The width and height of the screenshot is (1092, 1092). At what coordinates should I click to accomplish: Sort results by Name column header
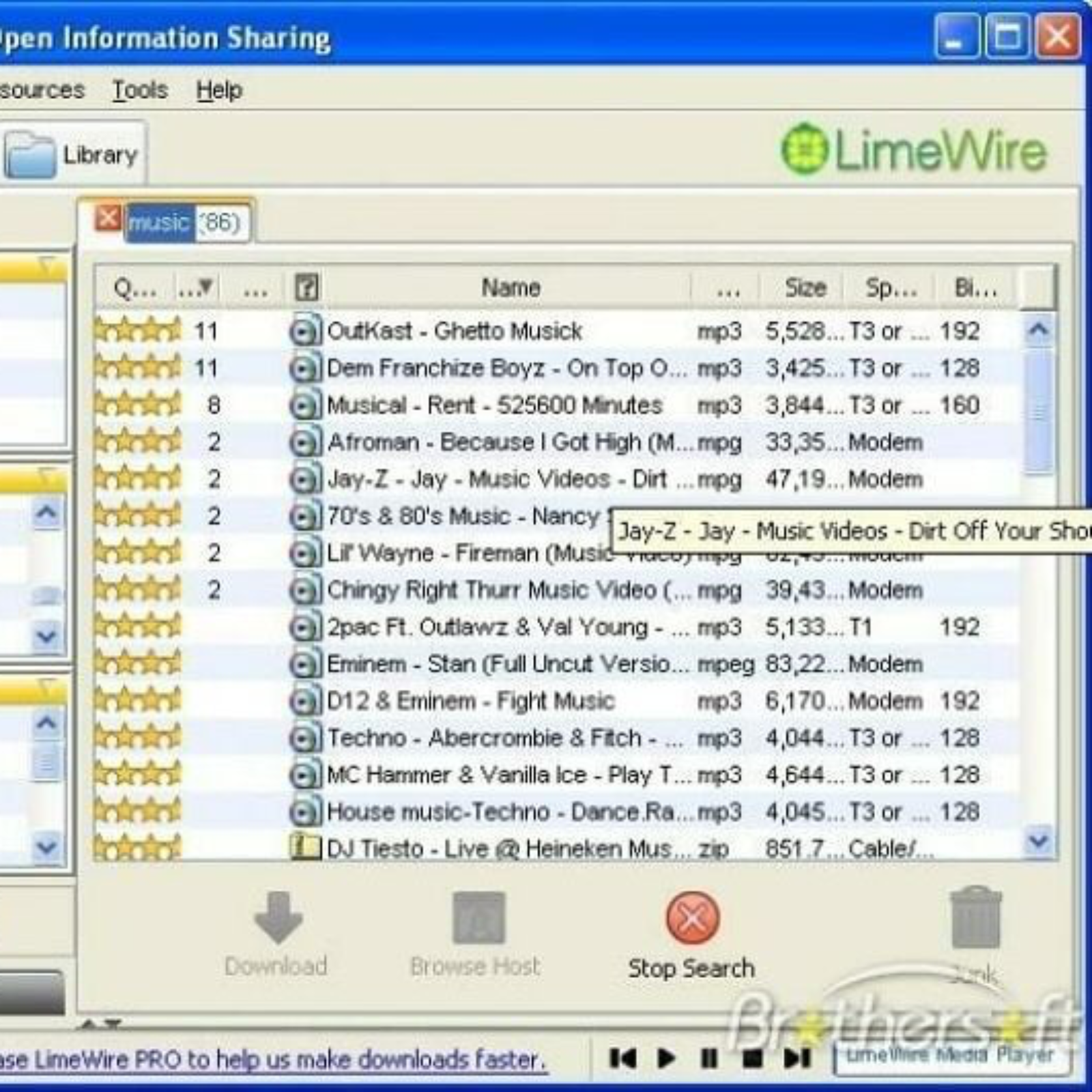[511, 287]
